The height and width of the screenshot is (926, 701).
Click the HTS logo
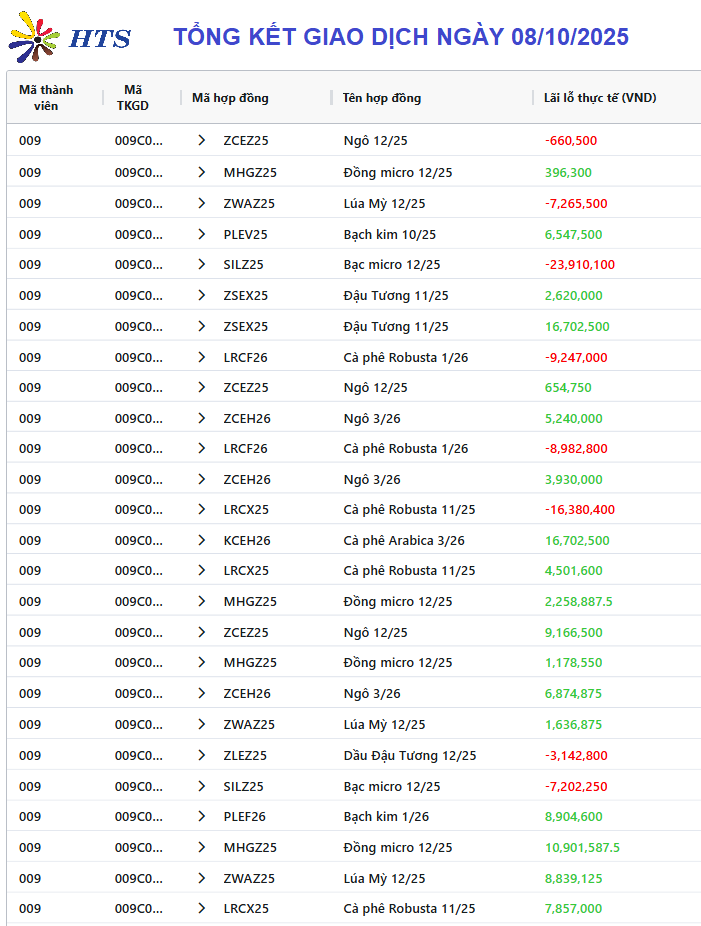70,37
